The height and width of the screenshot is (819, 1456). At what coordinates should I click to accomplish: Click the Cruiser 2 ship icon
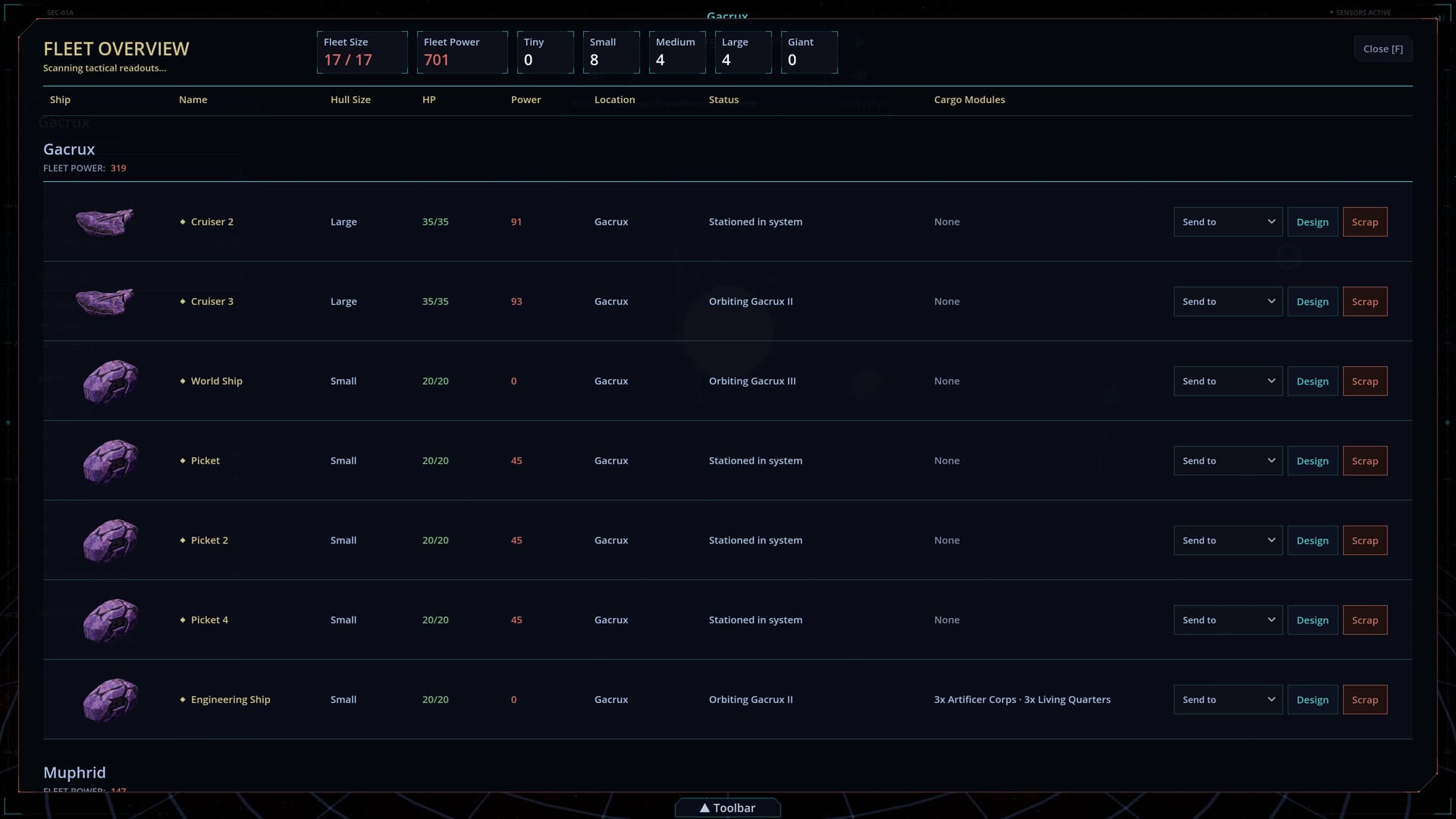coord(105,222)
